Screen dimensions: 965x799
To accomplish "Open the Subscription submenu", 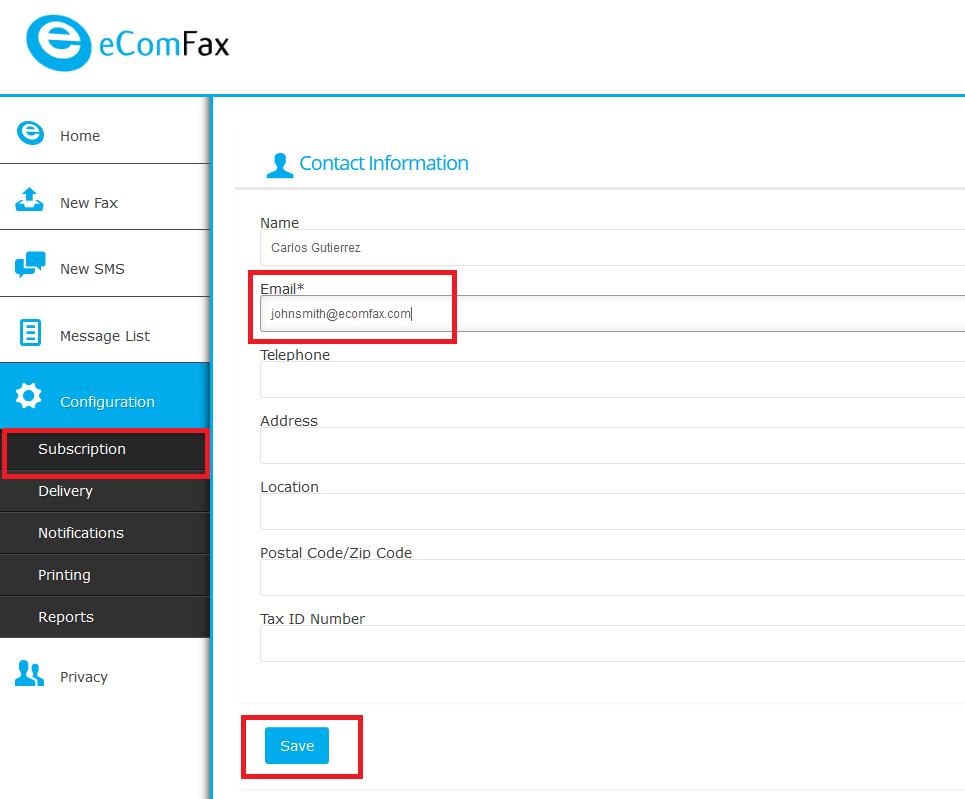I will click(105, 449).
